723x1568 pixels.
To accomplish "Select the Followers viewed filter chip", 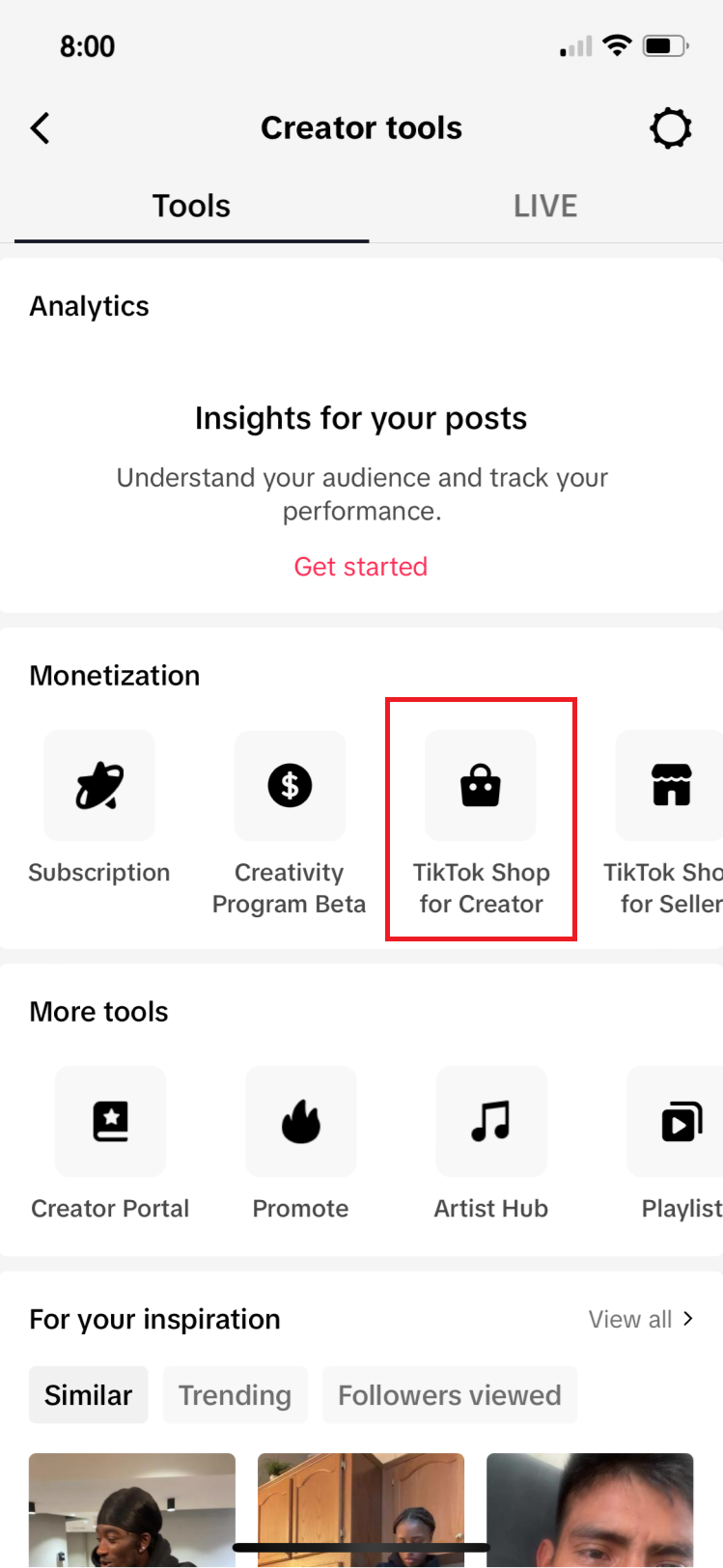I will coord(450,1395).
